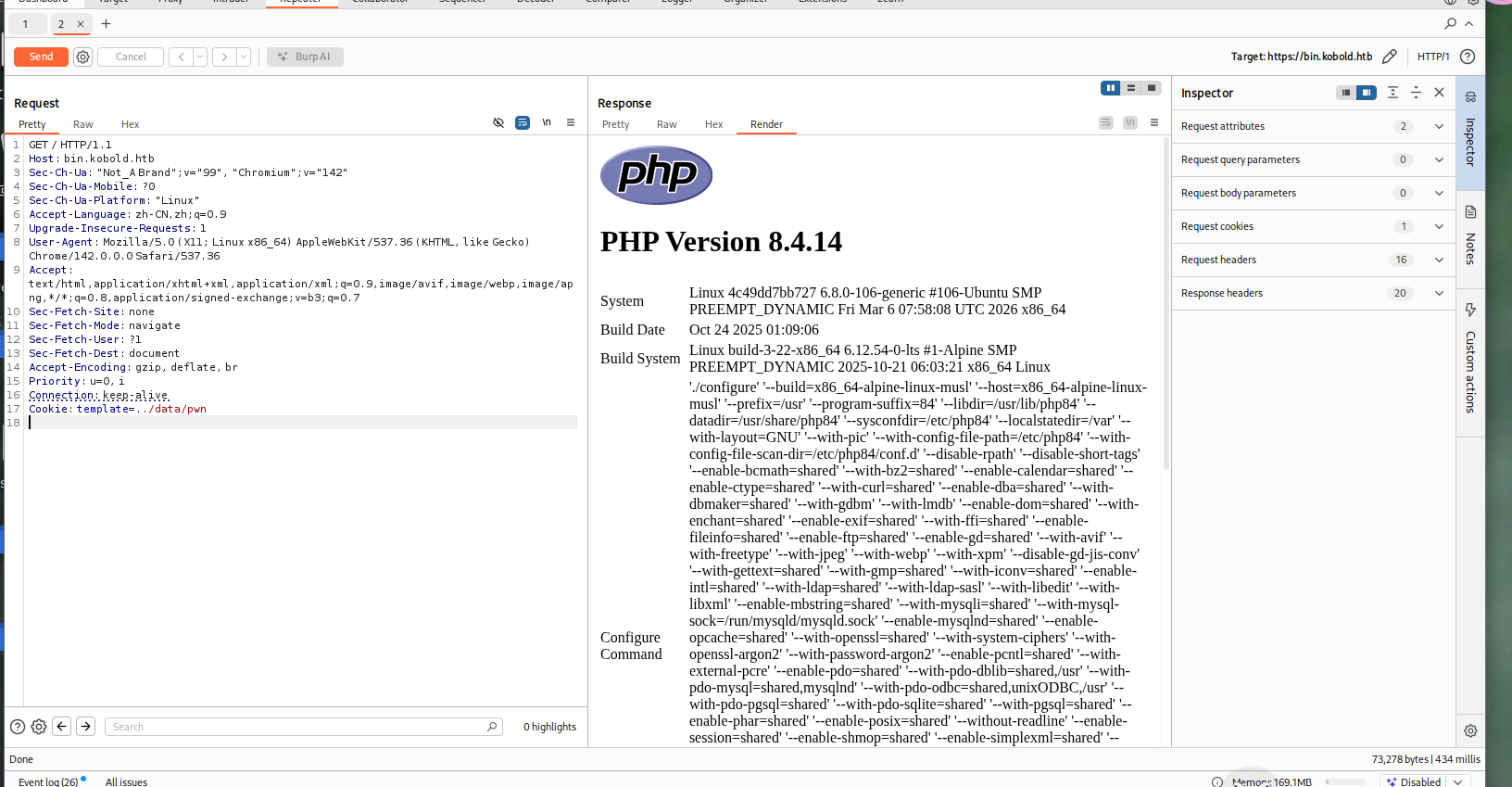
Task: Click the orange Send button
Action: pyautogui.click(x=41, y=57)
